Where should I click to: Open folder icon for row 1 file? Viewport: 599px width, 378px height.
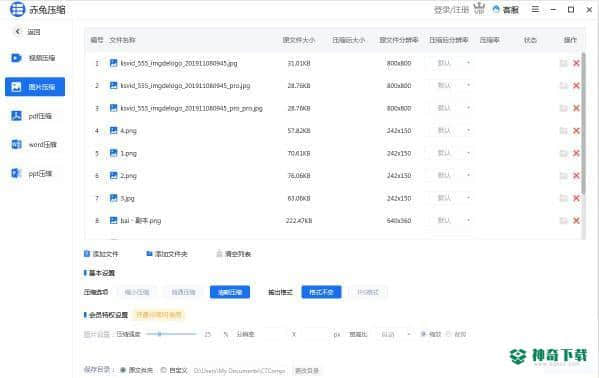coord(564,63)
